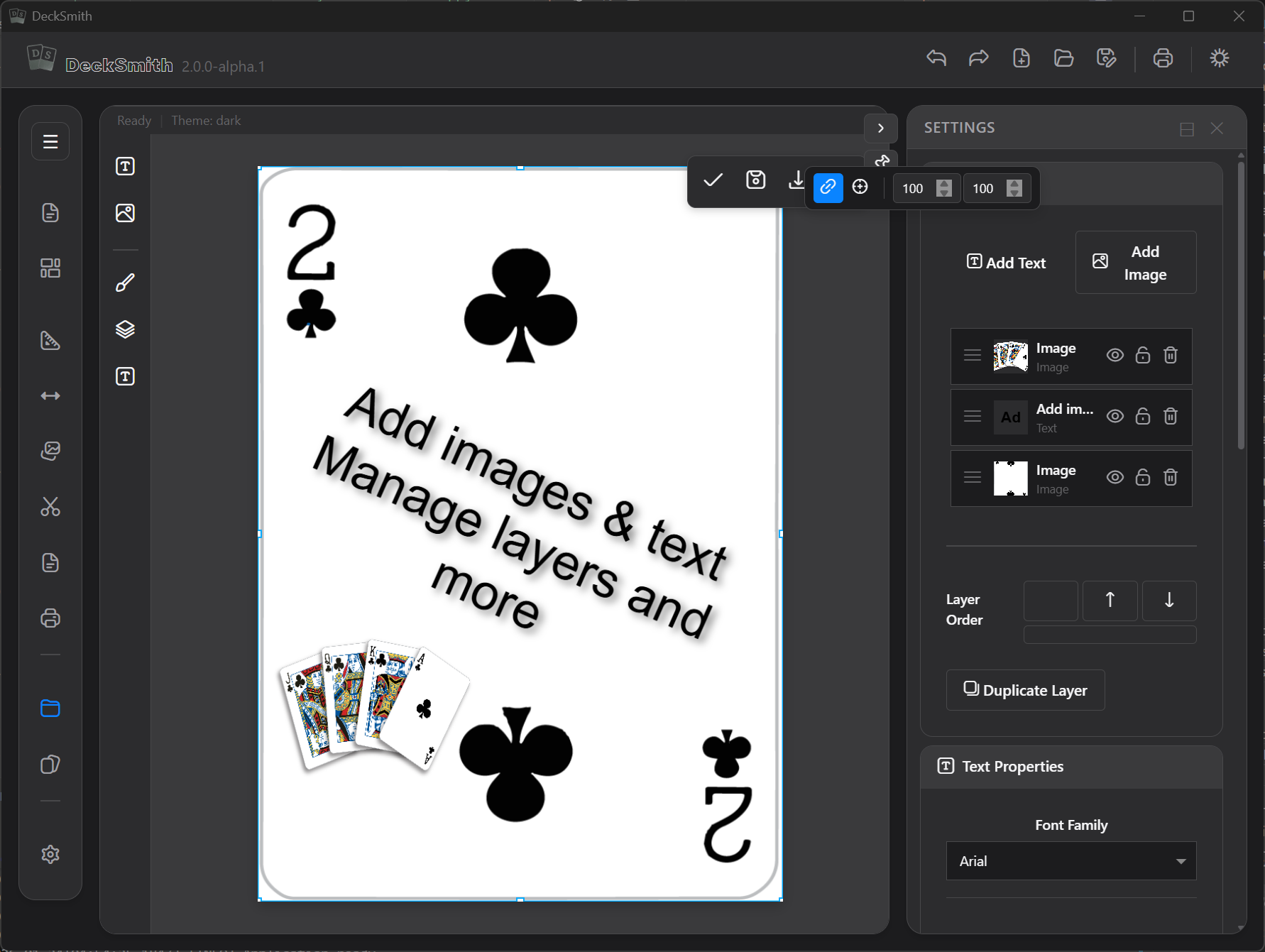Click the Print icon in the top toolbar
1265x952 pixels.
(x=1163, y=58)
